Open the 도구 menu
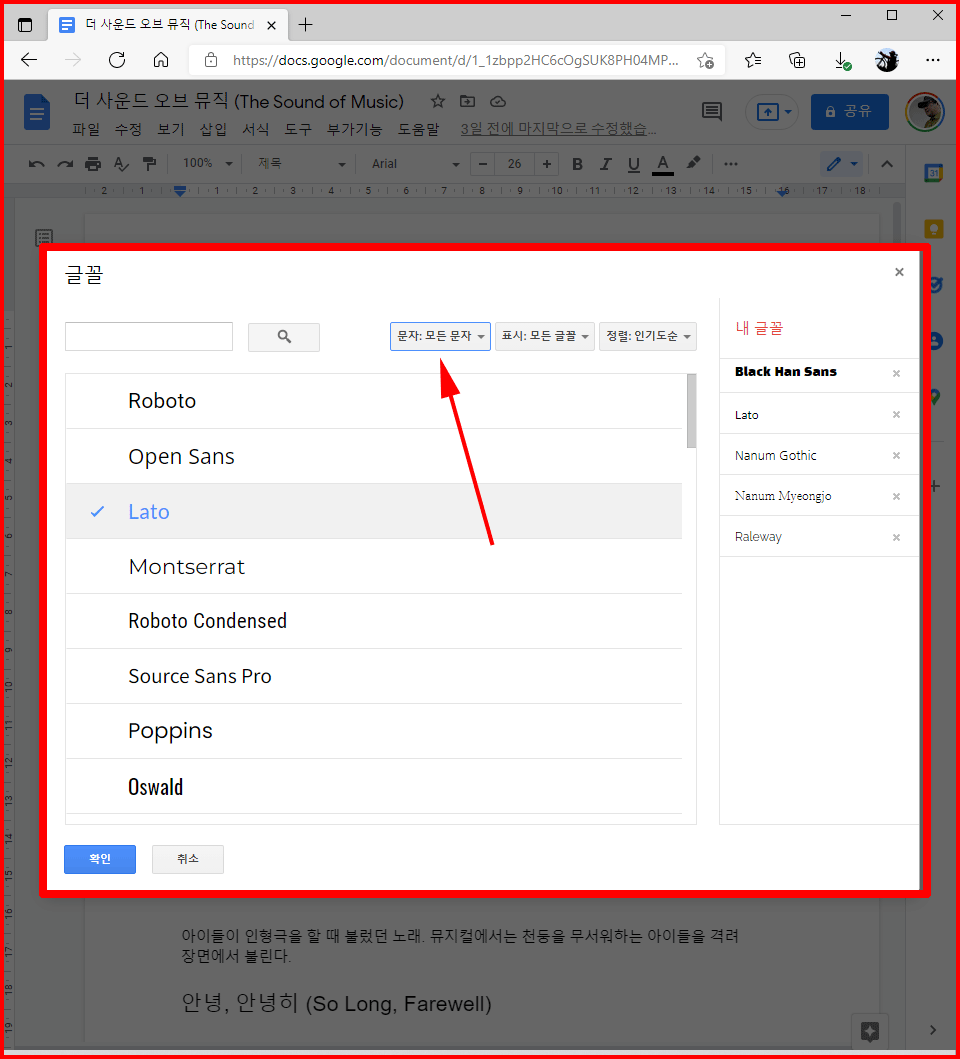The height and width of the screenshot is (1059, 960). pyautogui.click(x=298, y=129)
